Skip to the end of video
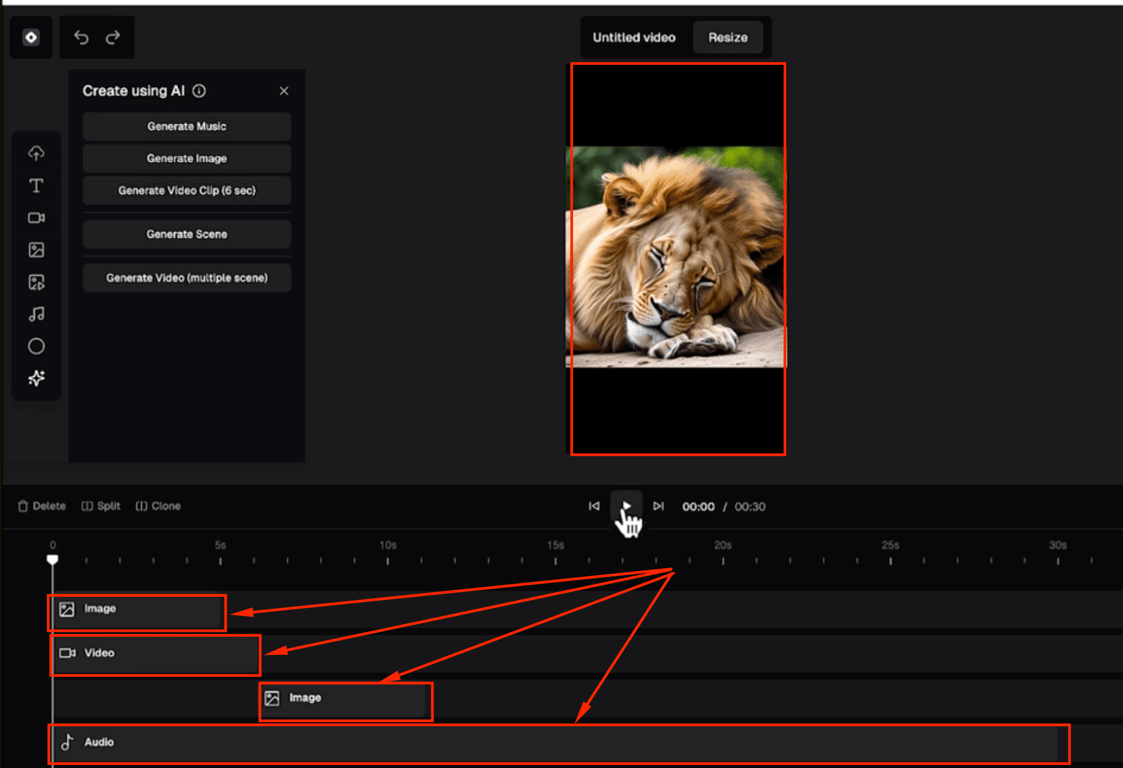The width and height of the screenshot is (1123, 768). coord(658,506)
